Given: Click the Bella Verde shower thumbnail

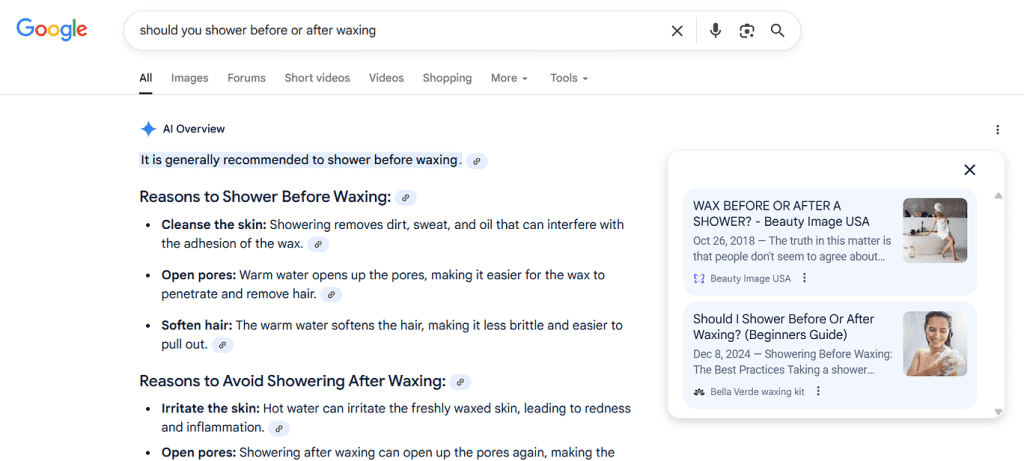Looking at the screenshot, I should click(x=935, y=343).
